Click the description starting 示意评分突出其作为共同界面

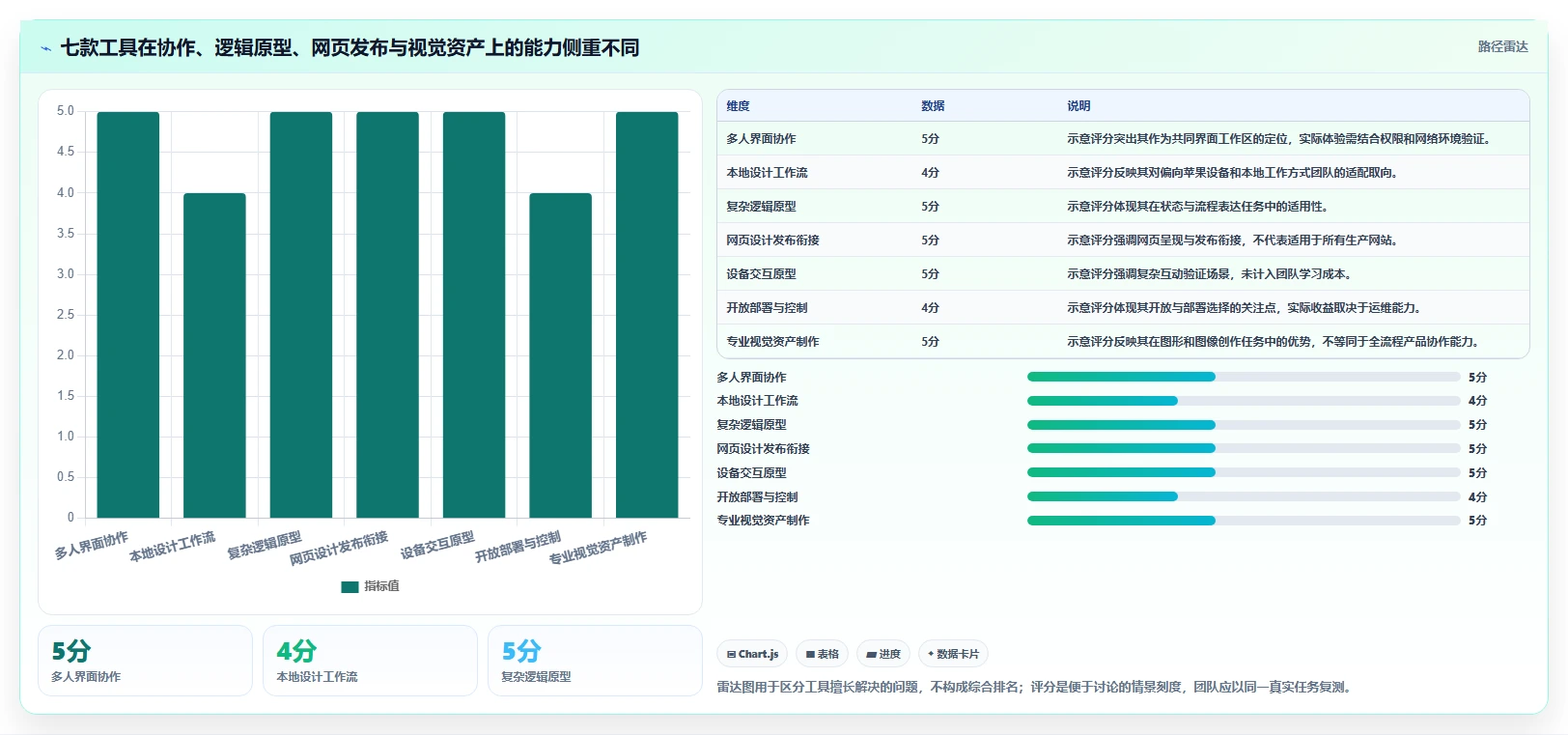point(1280,139)
